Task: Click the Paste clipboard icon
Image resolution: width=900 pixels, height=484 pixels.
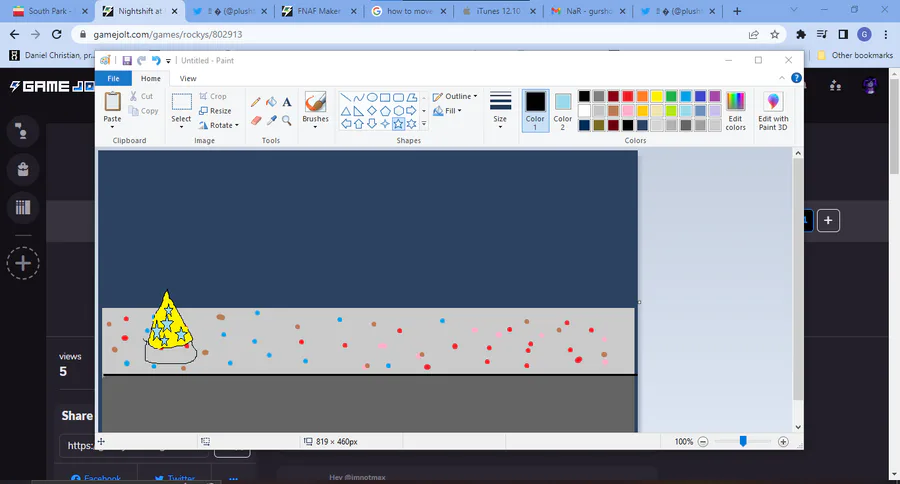Action: [x=112, y=102]
